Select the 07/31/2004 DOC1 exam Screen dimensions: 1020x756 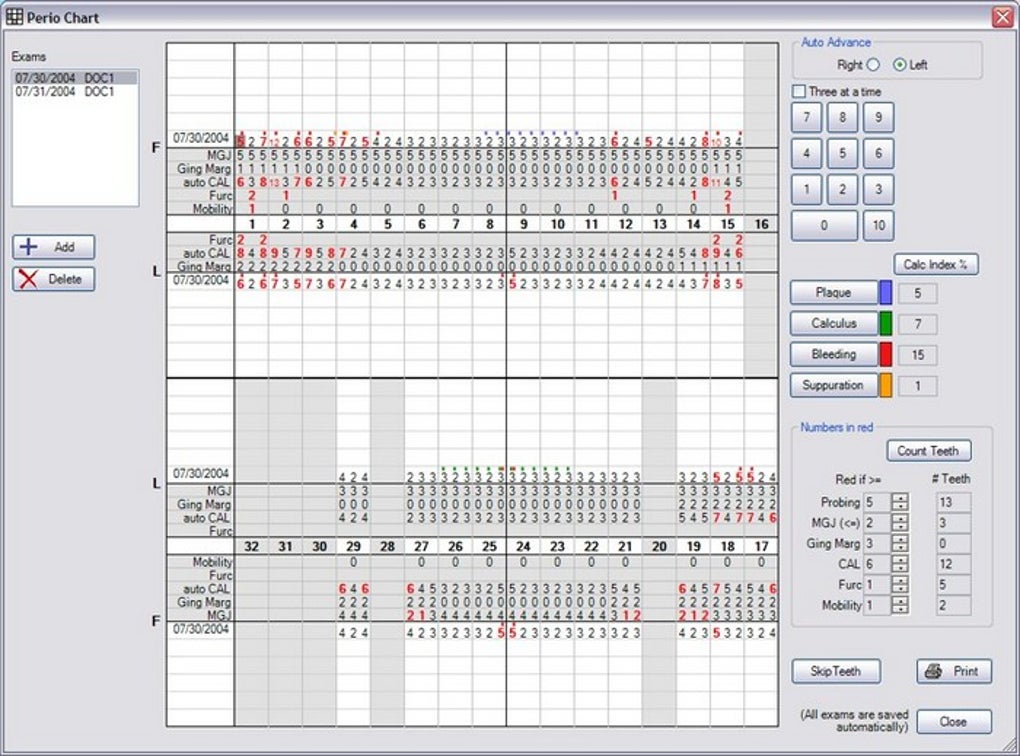(x=75, y=92)
